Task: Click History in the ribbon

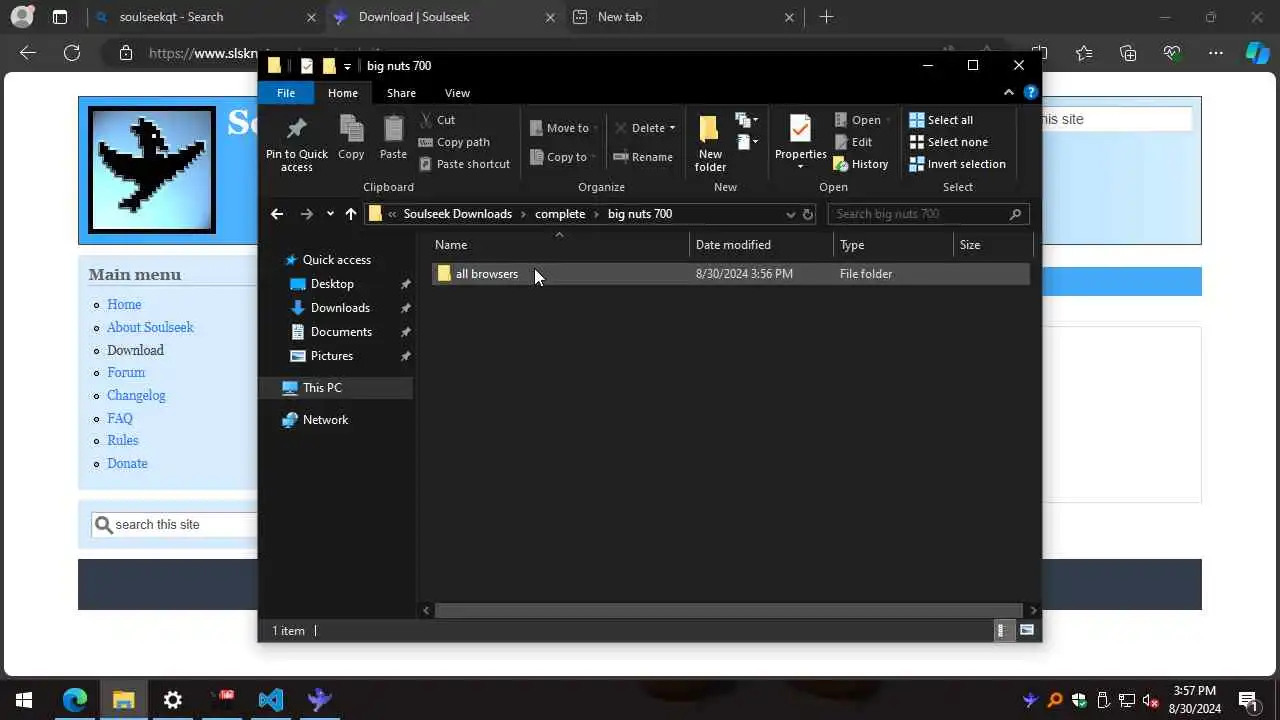Action: click(x=861, y=164)
